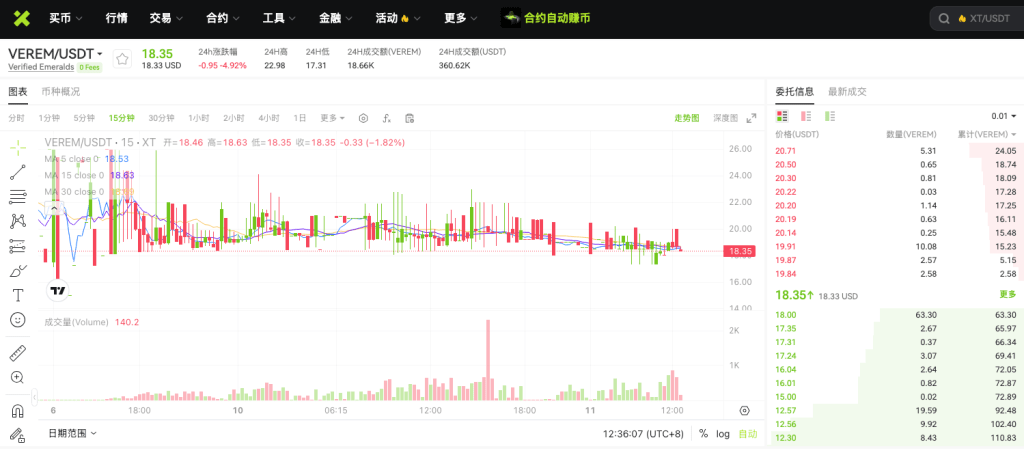This screenshot has height=453, width=1024.
Task: Open the 活动 menu
Action: coord(397,18)
